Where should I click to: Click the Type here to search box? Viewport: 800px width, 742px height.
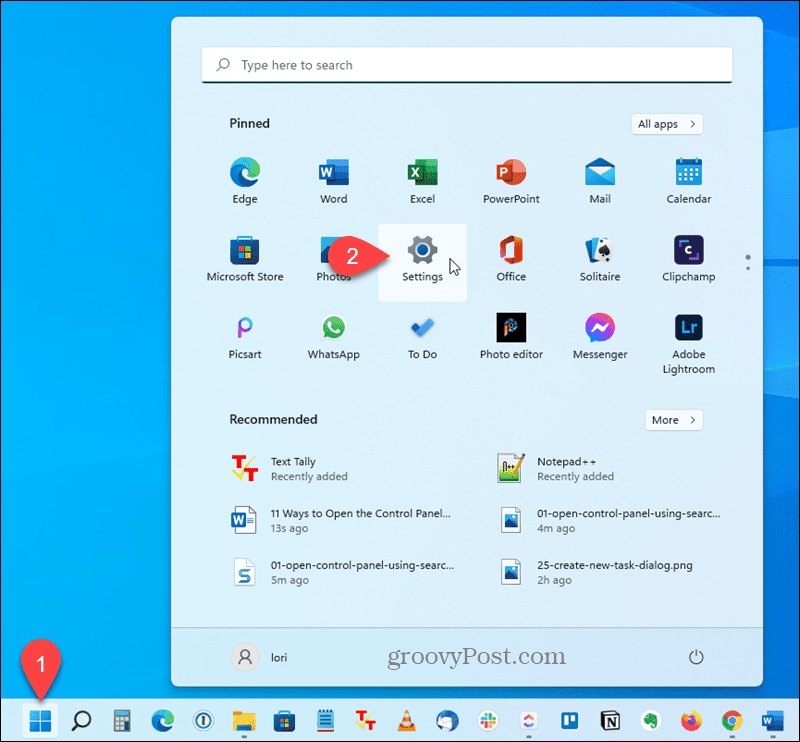(x=467, y=65)
